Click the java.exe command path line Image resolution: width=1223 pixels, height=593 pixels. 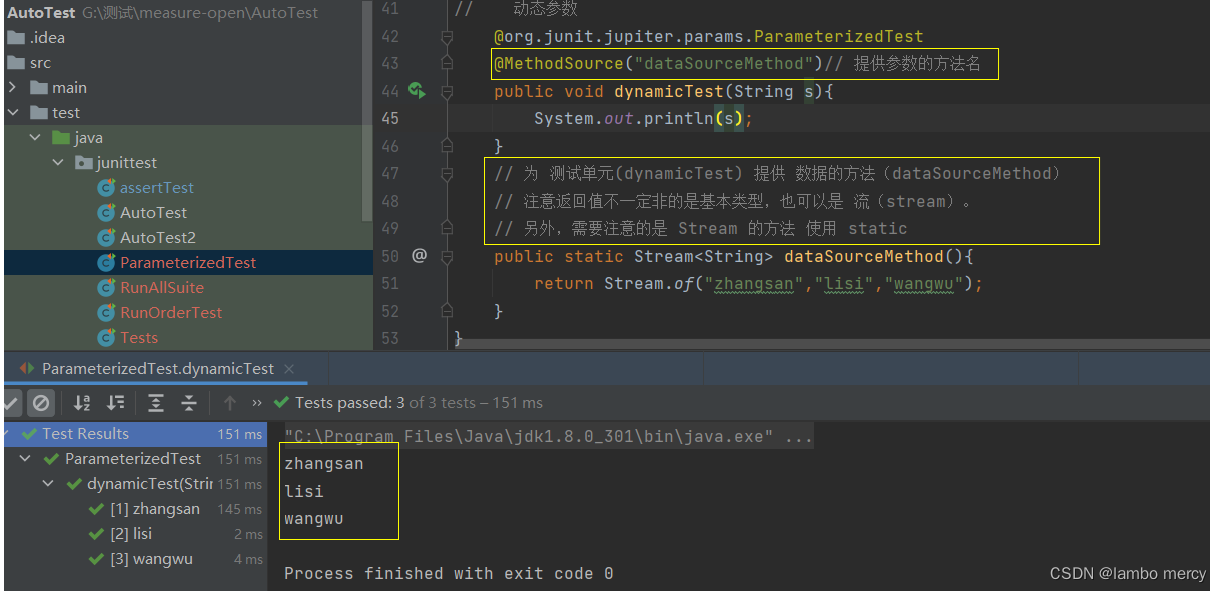click(549, 437)
